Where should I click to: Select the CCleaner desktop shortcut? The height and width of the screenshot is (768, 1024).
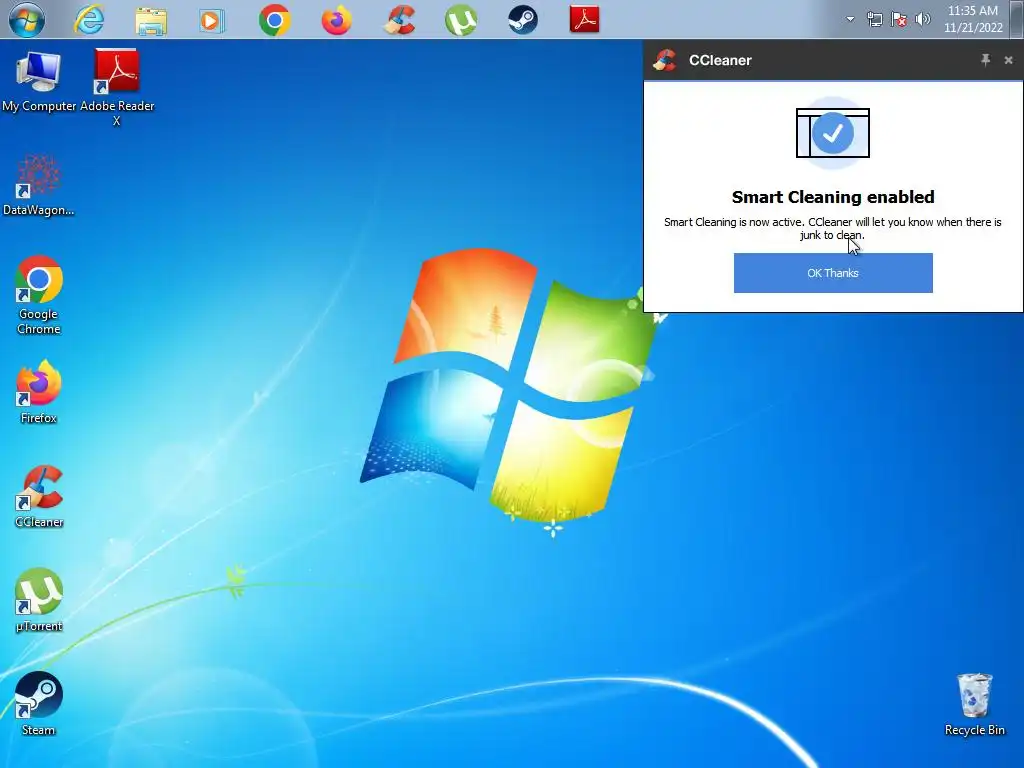(x=39, y=496)
